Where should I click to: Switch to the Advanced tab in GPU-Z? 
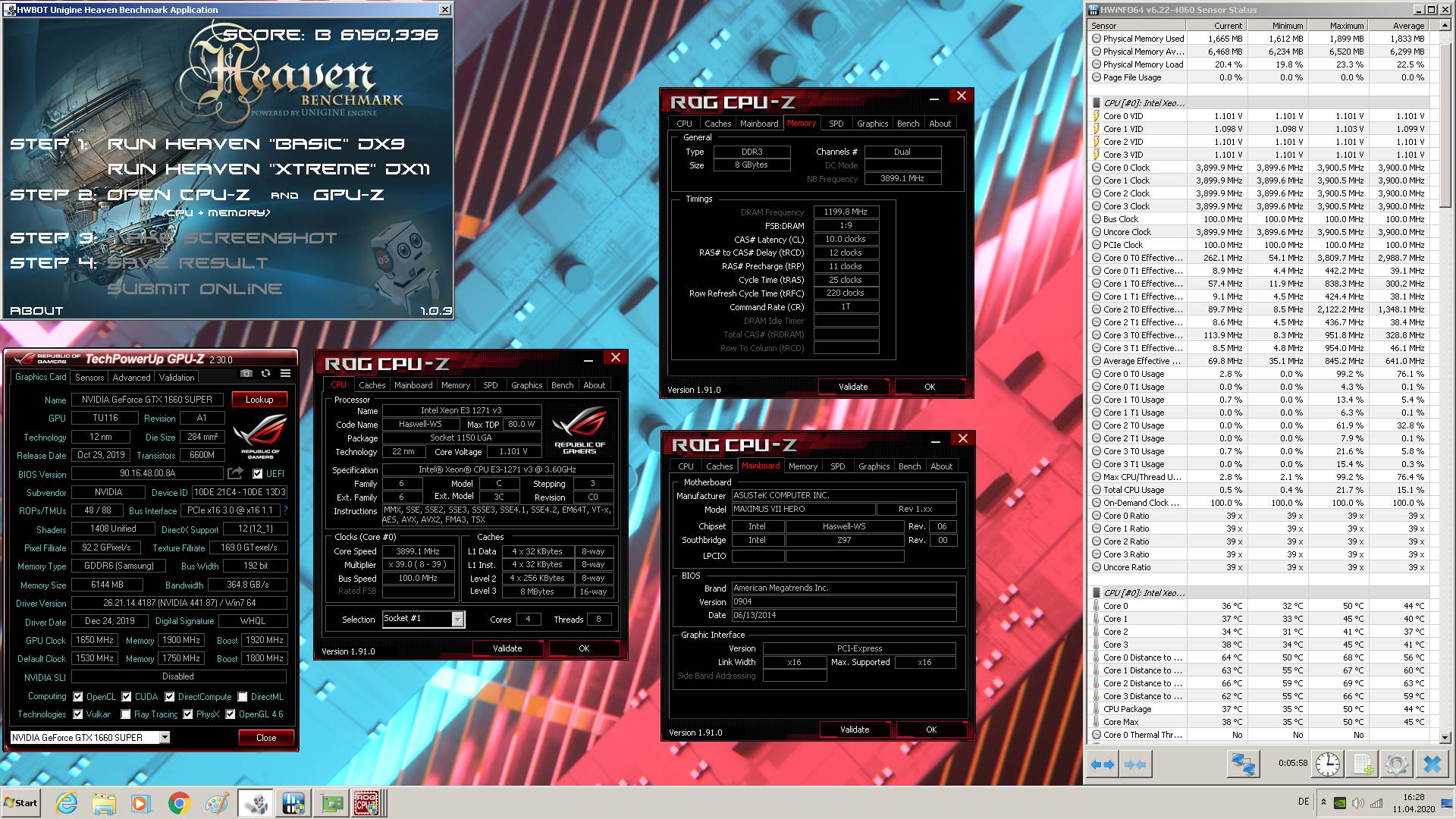click(x=131, y=377)
